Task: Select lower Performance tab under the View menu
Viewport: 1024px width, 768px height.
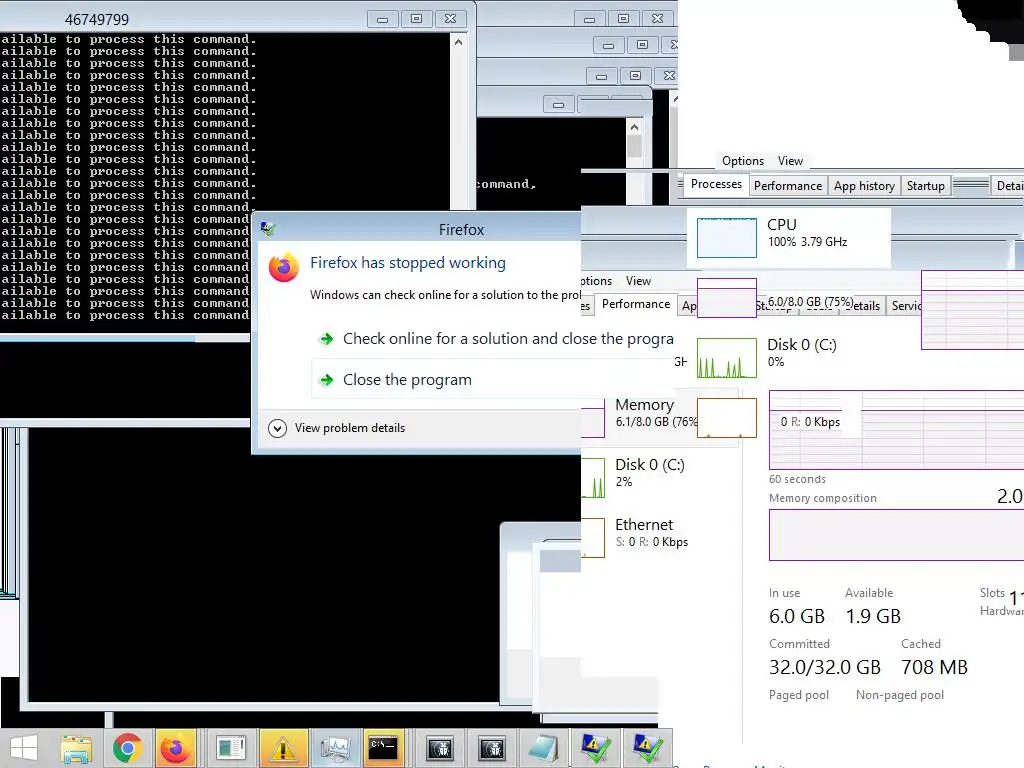Action: [635, 304]
